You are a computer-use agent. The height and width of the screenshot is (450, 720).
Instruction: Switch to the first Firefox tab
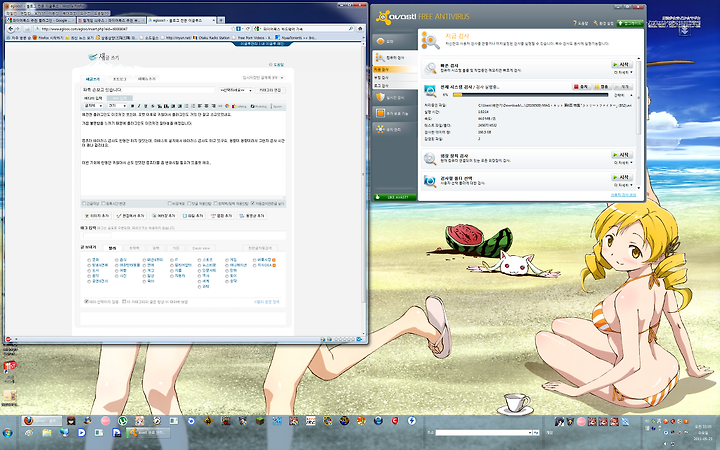[40, 21]
